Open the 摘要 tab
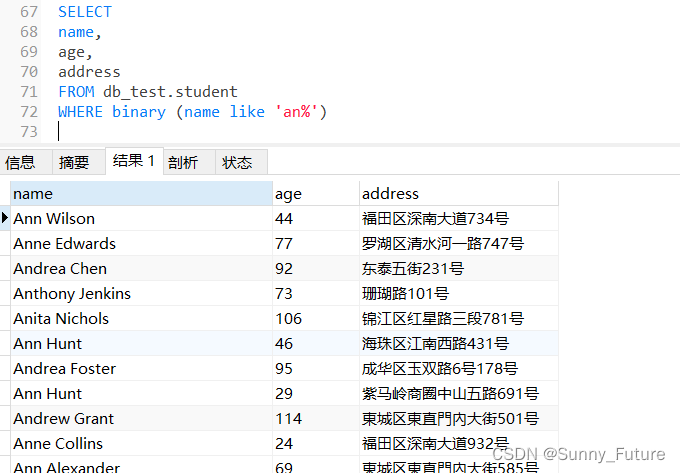This screenshot has width=680, height=473. pos(74,162)
